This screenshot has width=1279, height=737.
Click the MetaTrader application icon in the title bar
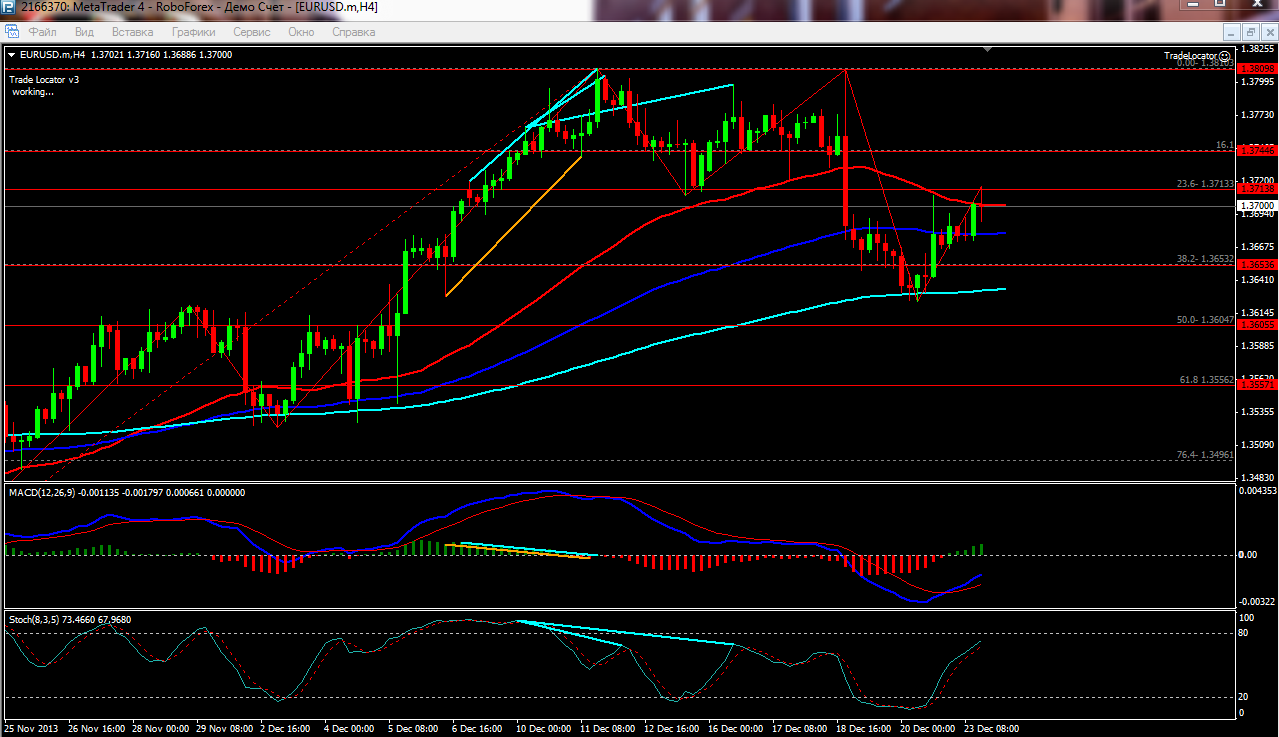pos(9,7)
